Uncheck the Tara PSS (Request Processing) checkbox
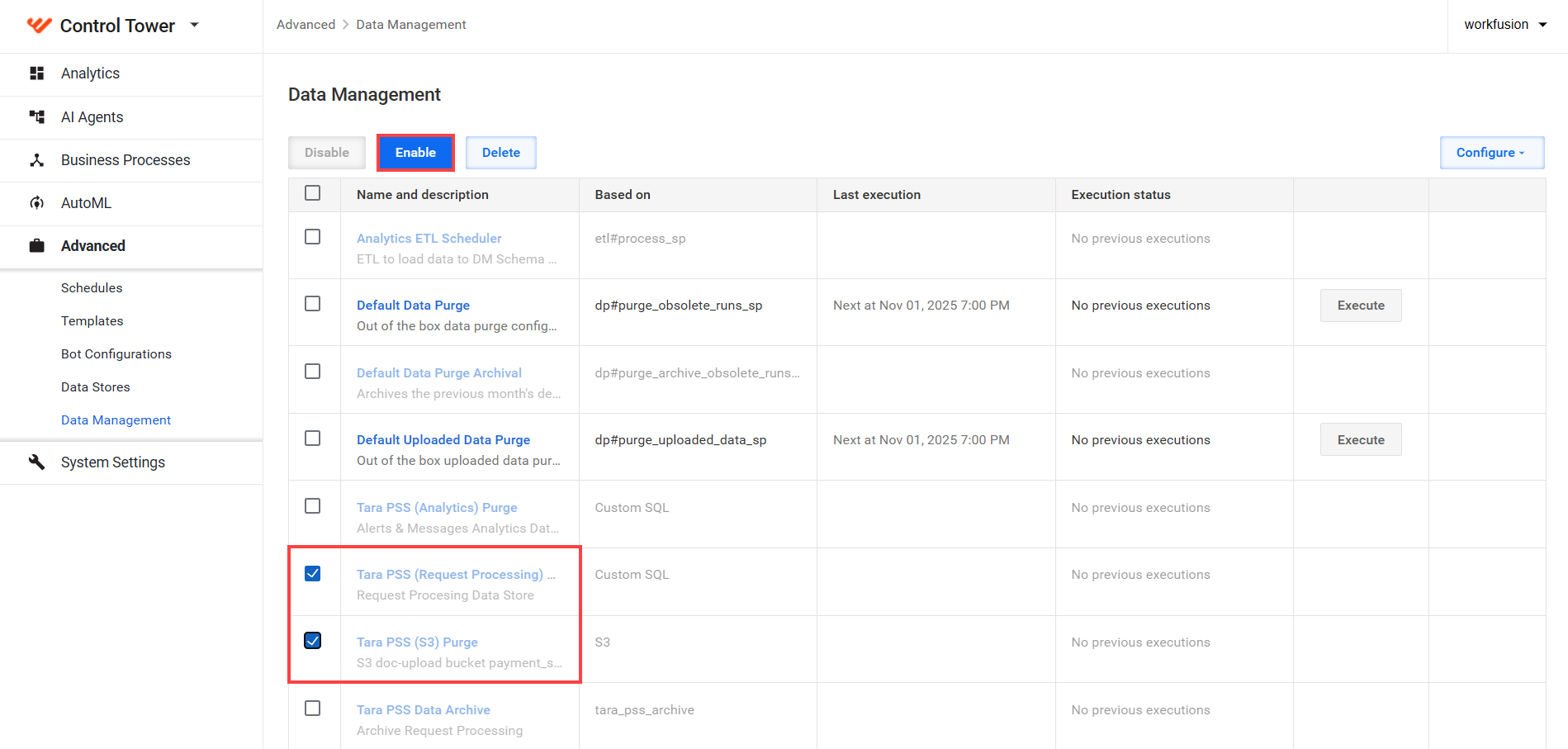The height and width of the screenshot is (749, 1568). [x=313, y=573]
